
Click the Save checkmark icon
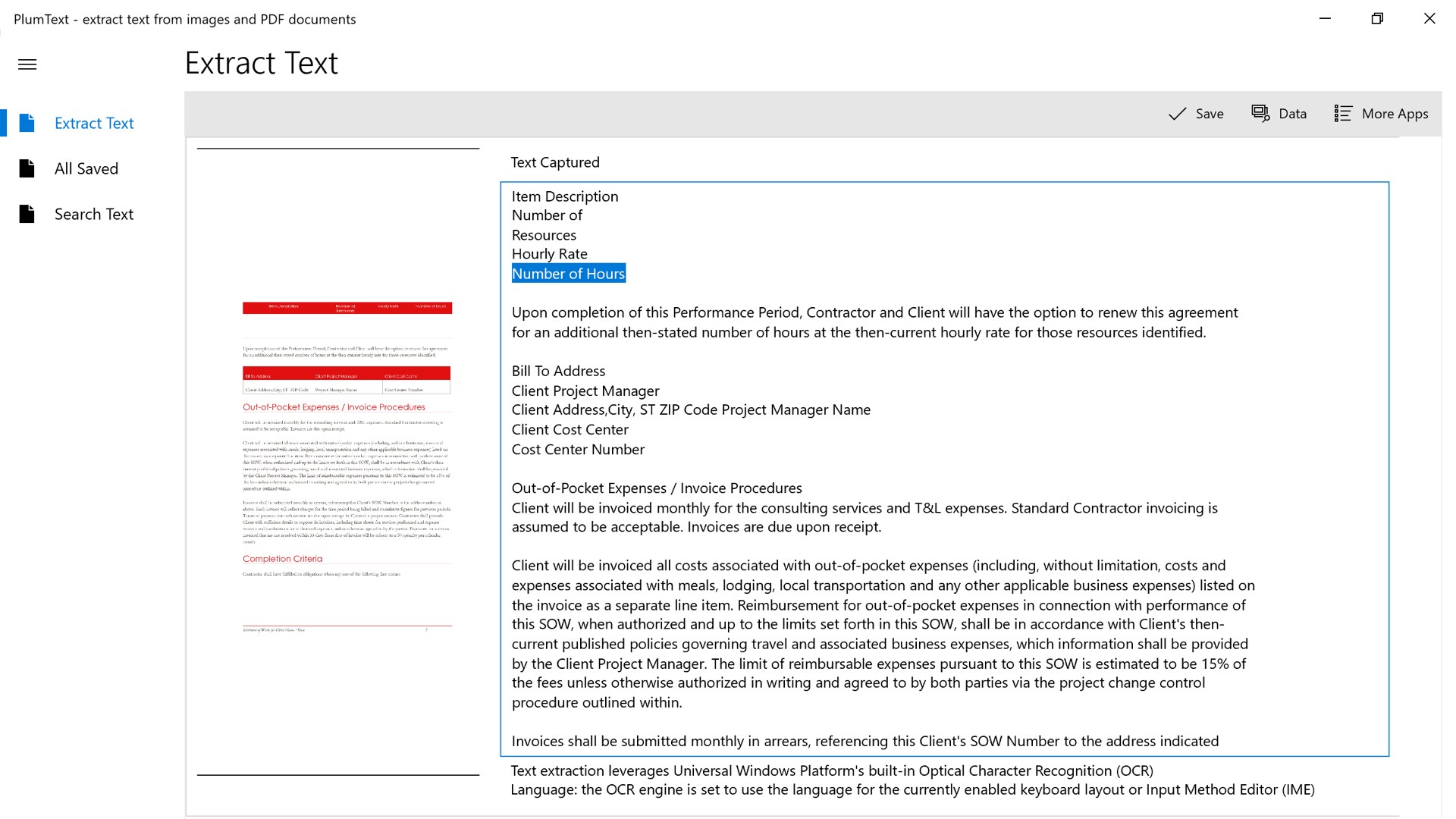click(1177, 114)
